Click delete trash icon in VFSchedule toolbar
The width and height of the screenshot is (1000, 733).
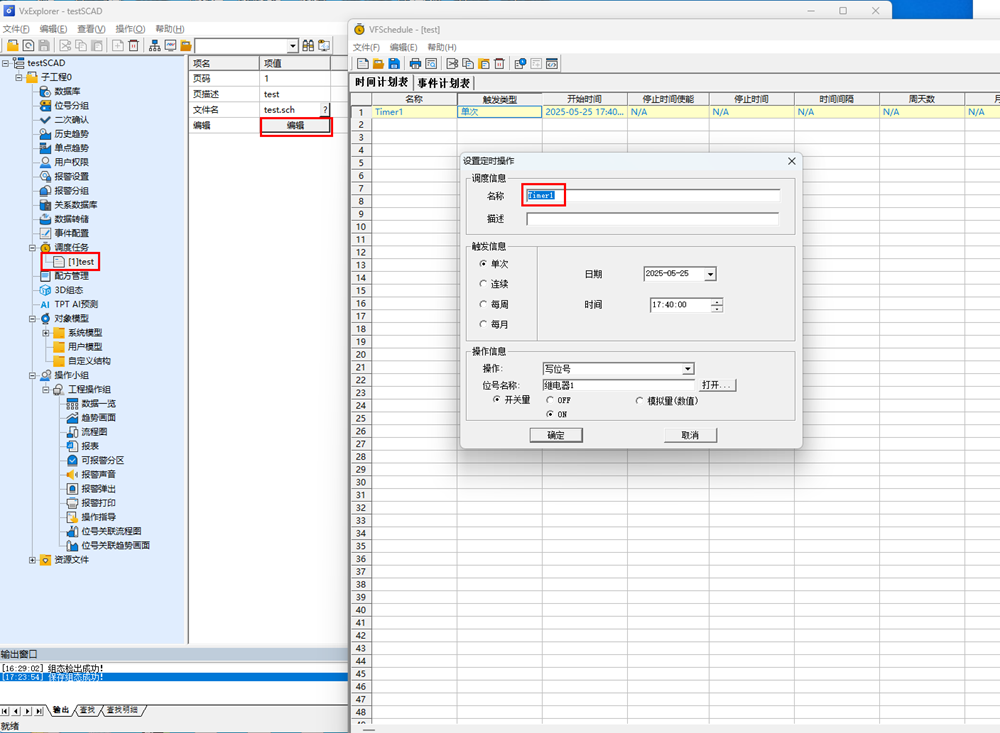pos(499,63)
